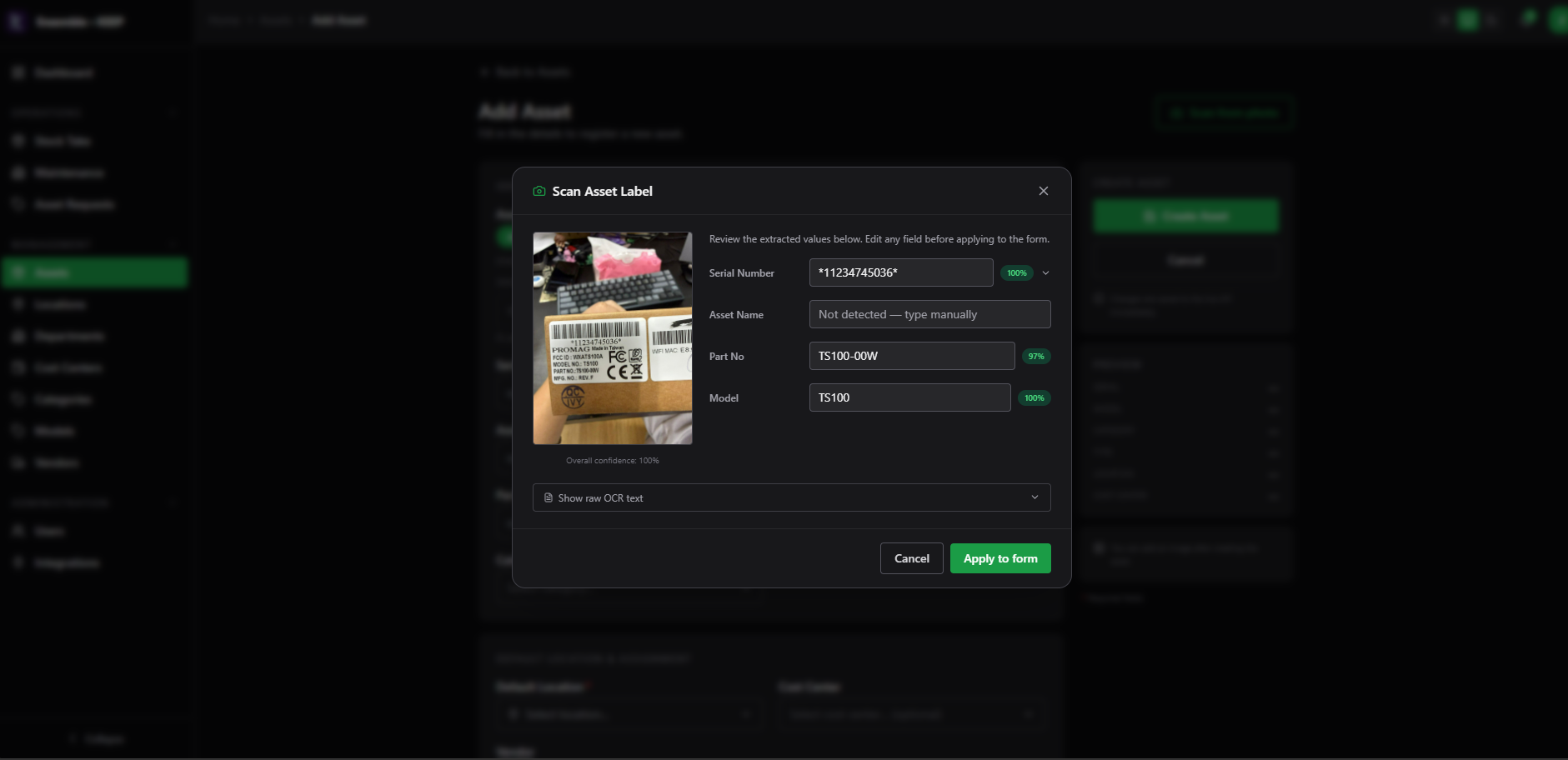
Task: Expand the Show raw OCR text section
Action: click(791, 497)
